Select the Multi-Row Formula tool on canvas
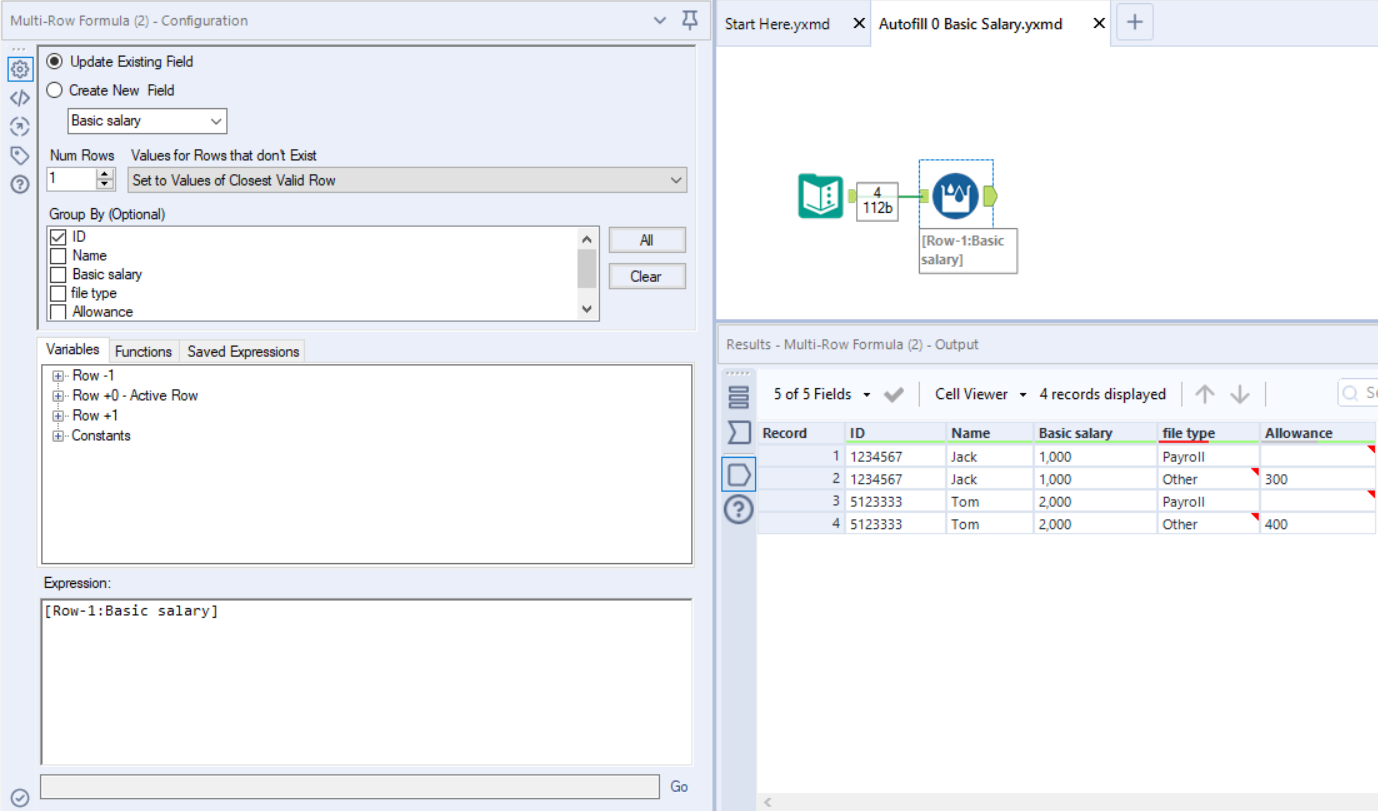This screenshot has height=811, width=1378. point(956,195)
